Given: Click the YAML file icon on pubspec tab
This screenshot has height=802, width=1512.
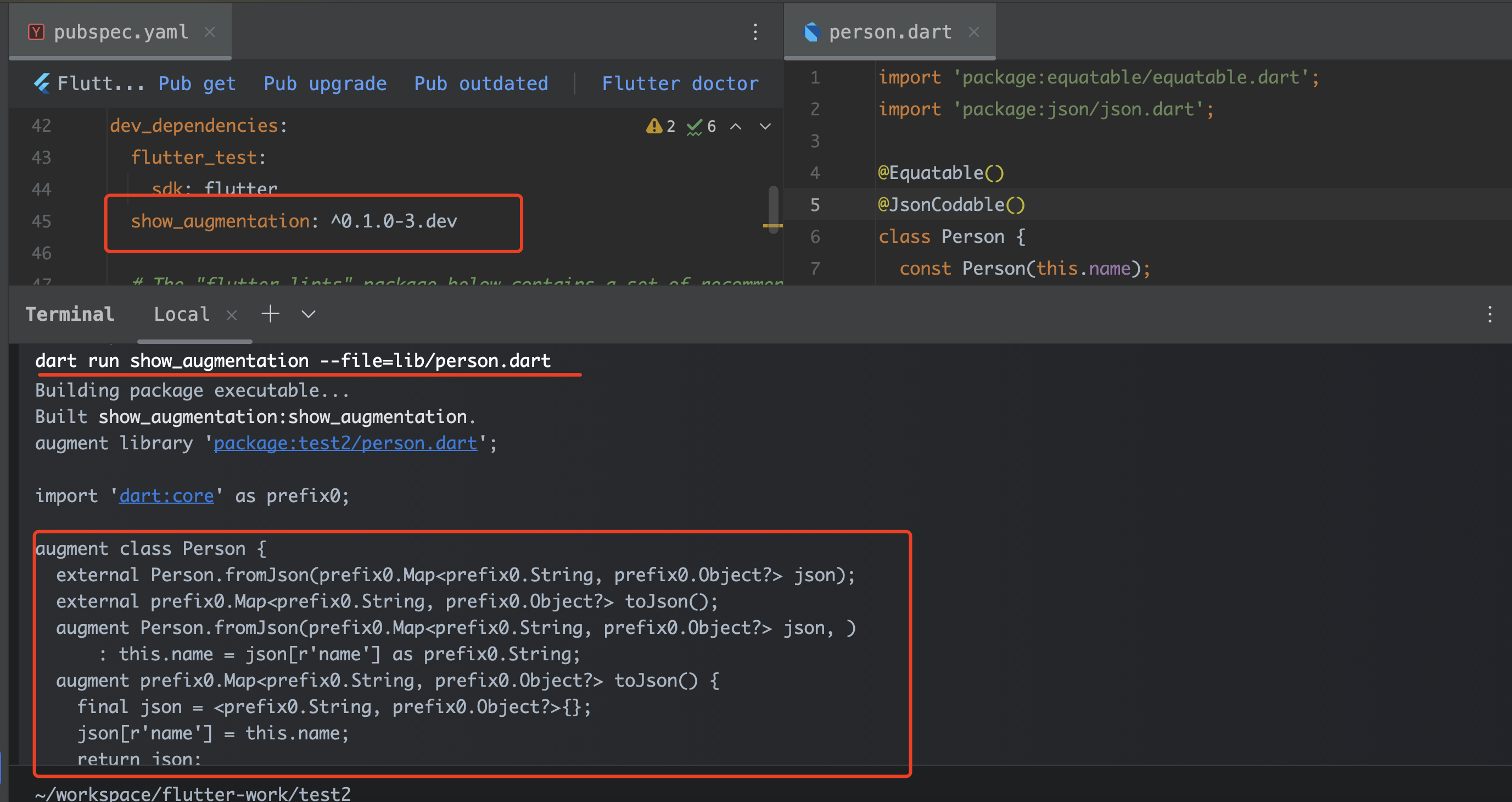Looking at the screenshot, I should tap(36, 32).
